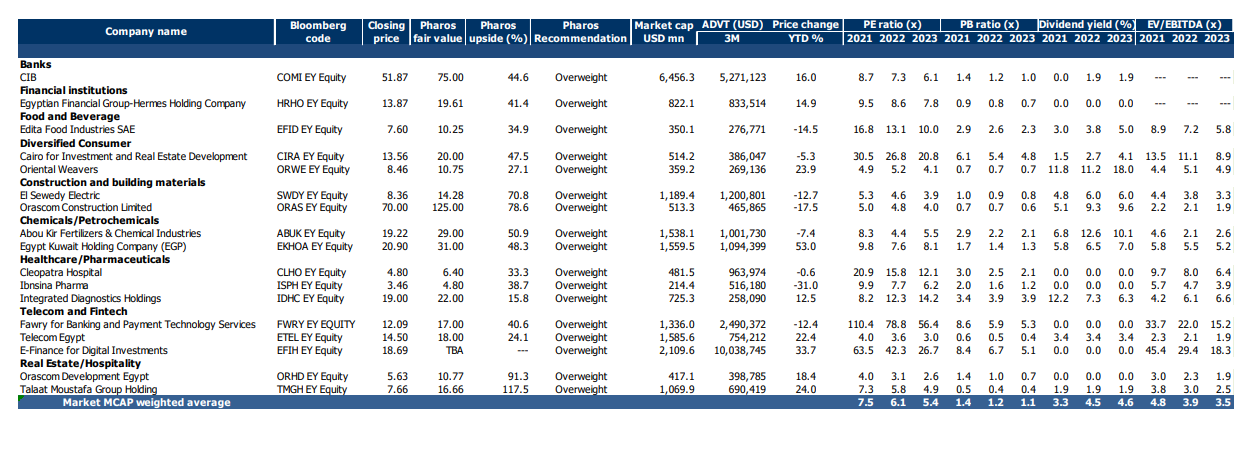Click the Market MCAP weighted average row
The image size is (1243, 472).
pyautogui.click(x=146, y=403)
